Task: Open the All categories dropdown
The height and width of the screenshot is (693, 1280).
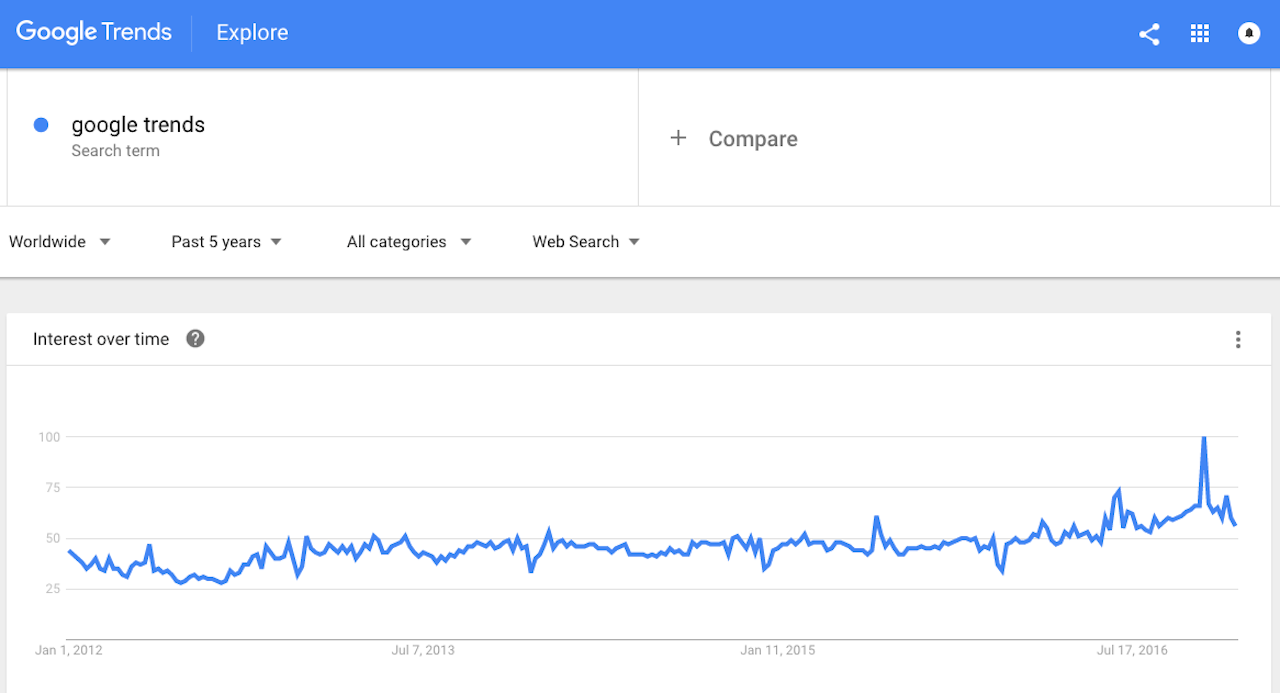Action: pyautogui.click(x=408, y=241)
